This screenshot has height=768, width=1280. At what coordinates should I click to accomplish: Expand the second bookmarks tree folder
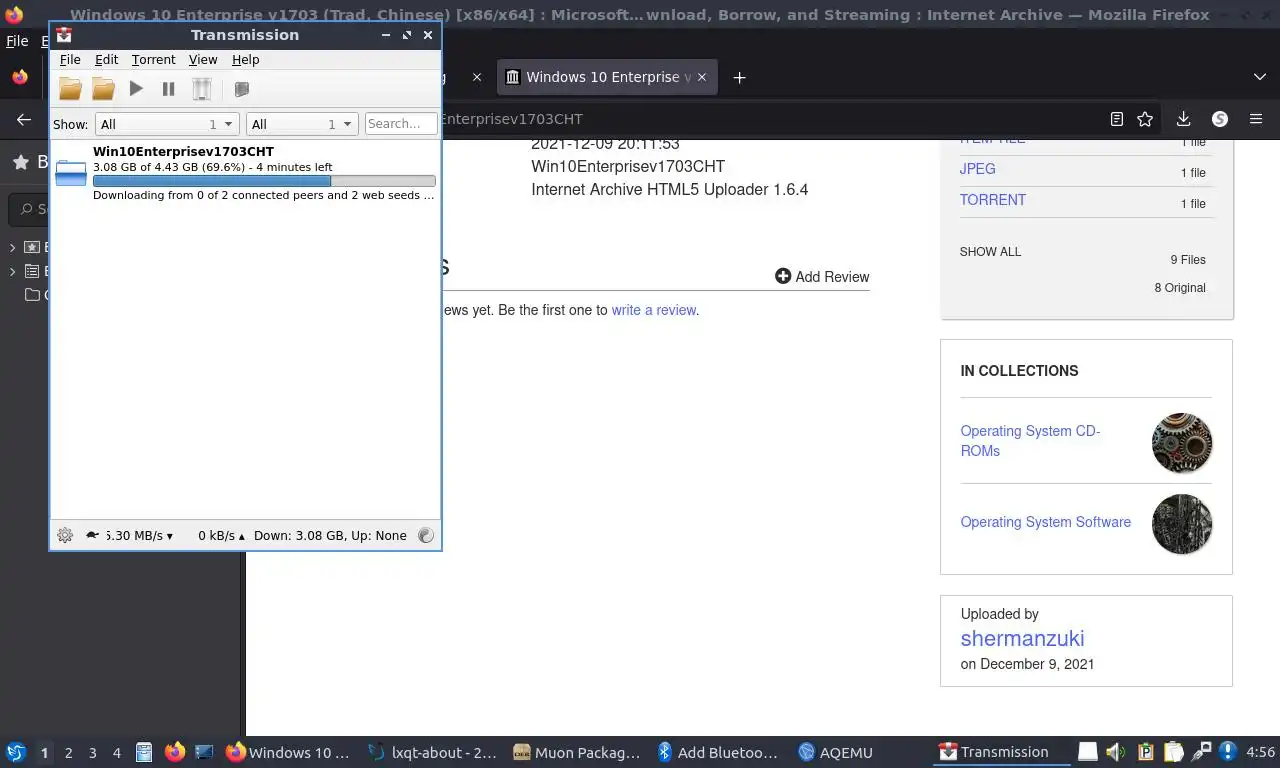[x=13, y=271]
